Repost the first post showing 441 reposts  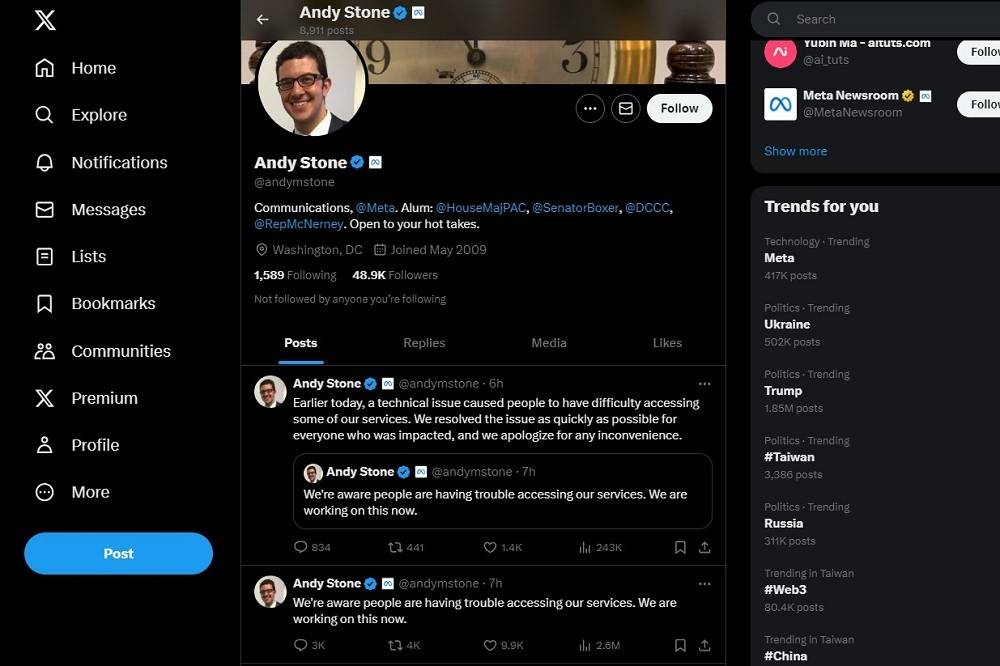tap(406, 547)
